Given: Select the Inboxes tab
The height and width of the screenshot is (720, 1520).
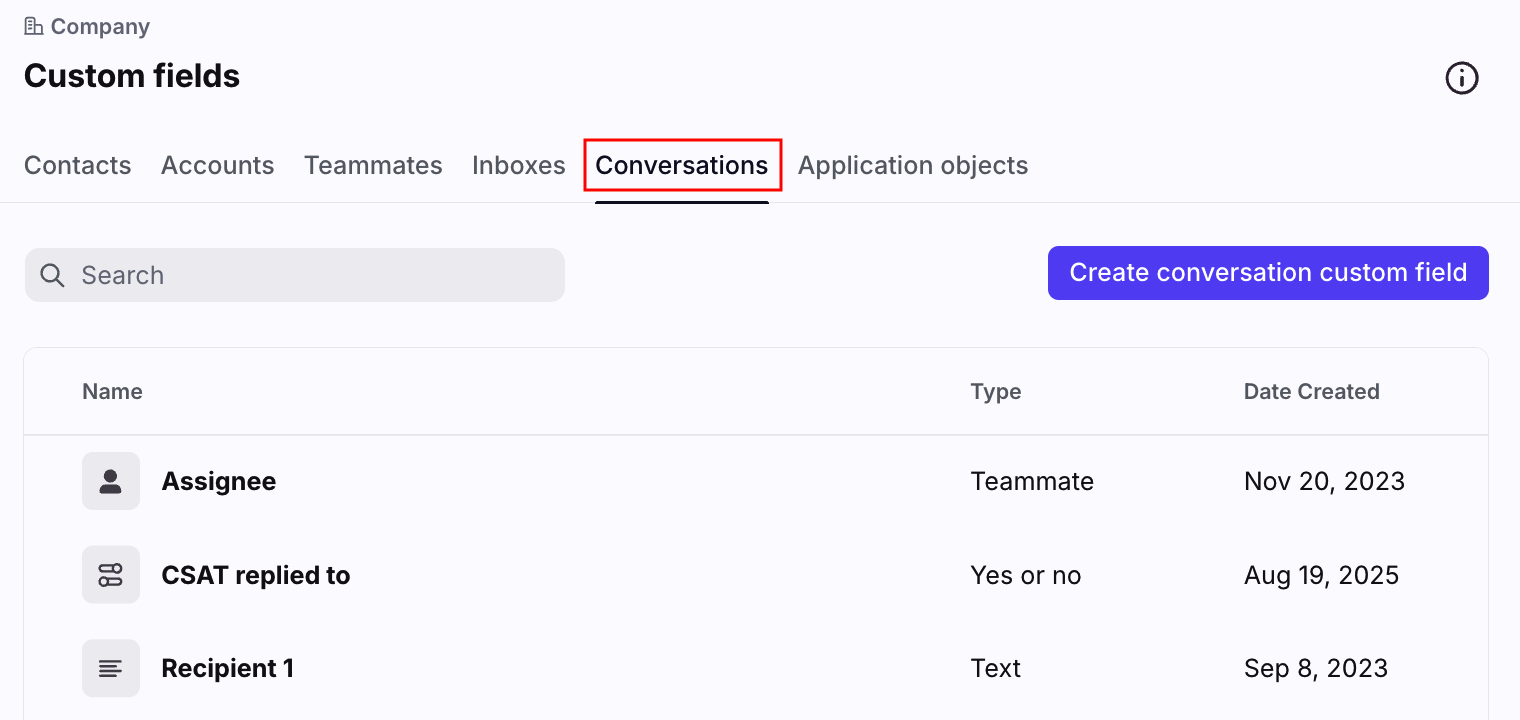Looking at the screenshot, I should (x=518, y=165).
